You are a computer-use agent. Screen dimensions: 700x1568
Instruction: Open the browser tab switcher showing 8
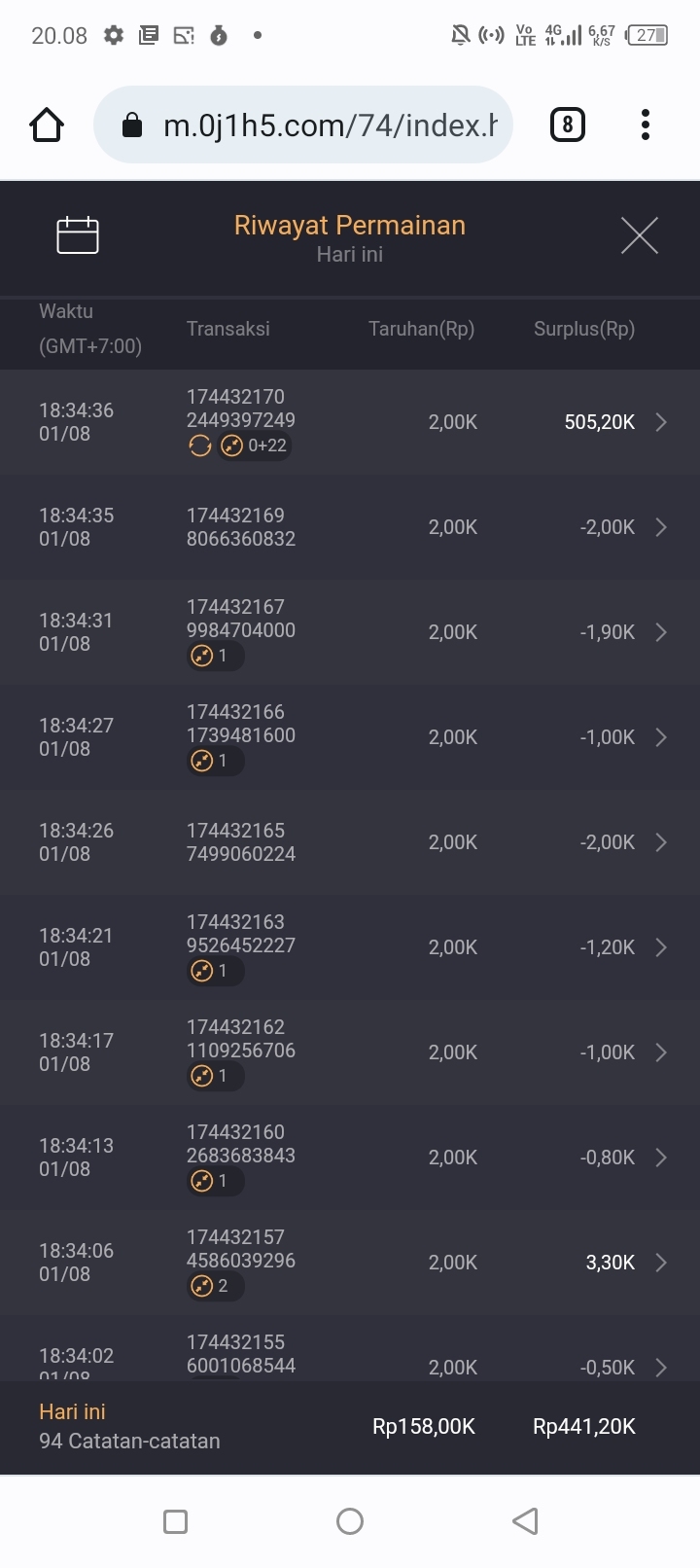568,125
